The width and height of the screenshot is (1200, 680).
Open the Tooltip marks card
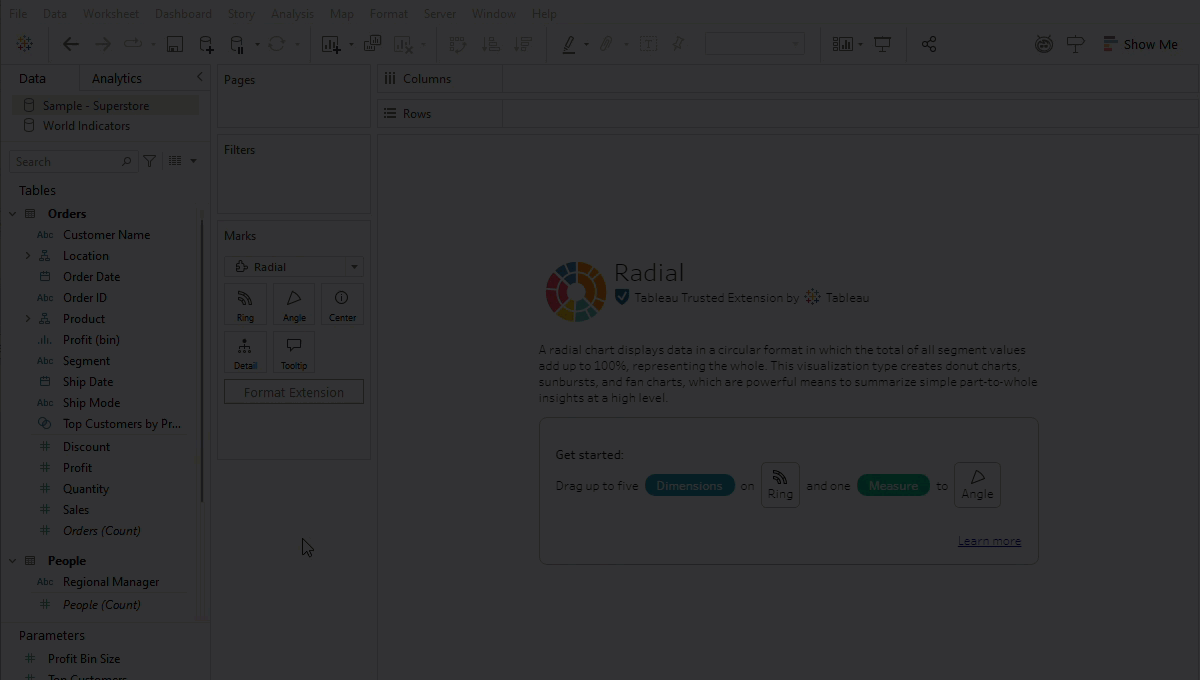coord(294,352)
